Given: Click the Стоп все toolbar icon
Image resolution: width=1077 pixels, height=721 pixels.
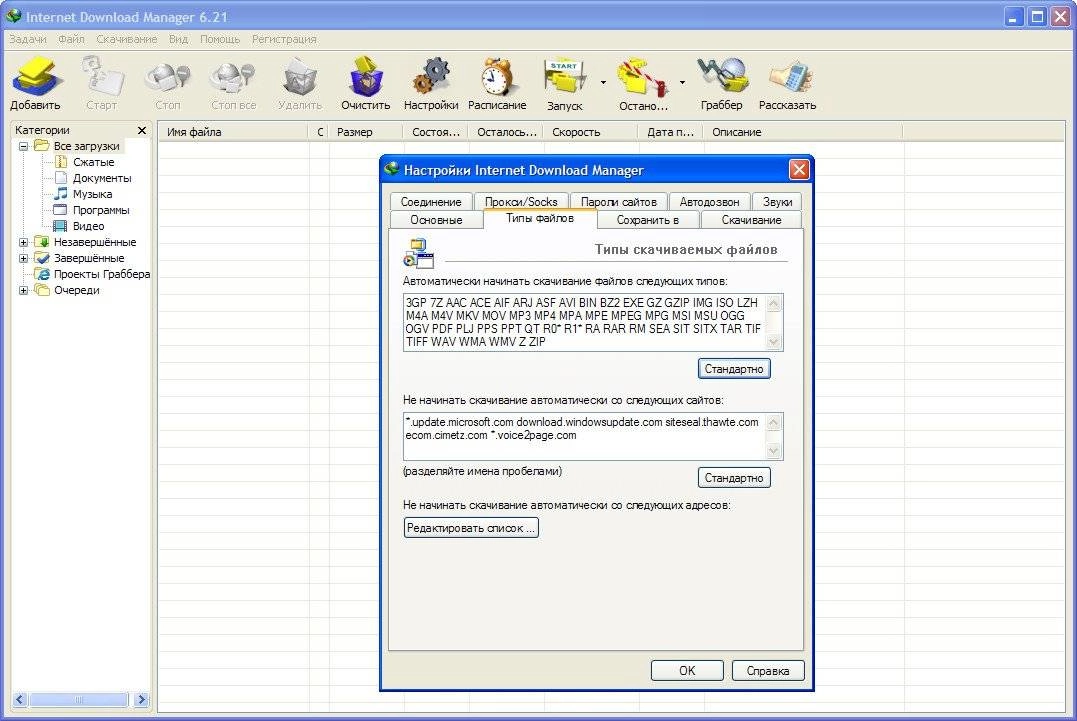Looking at the screenshot, I should pyautogui.click(x=234, y=83).
